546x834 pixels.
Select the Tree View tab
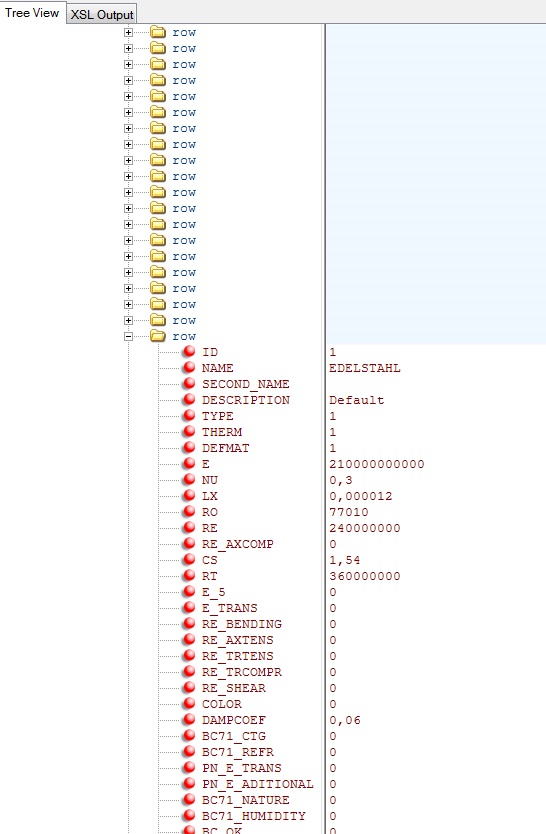[32, 13]
